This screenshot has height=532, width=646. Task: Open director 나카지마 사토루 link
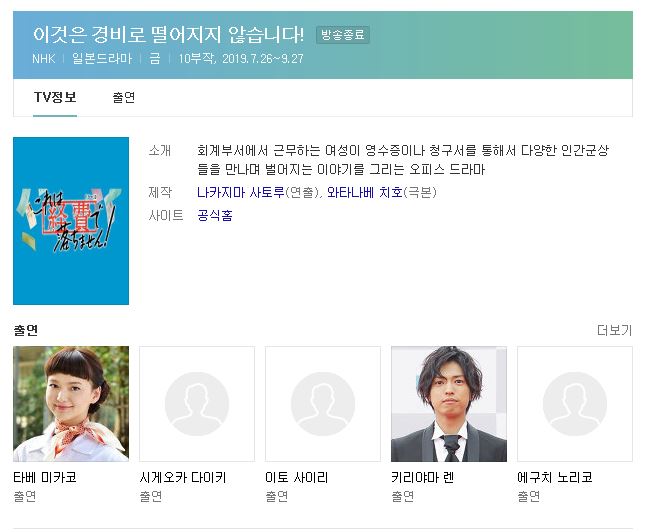click(x=241, y=192)
